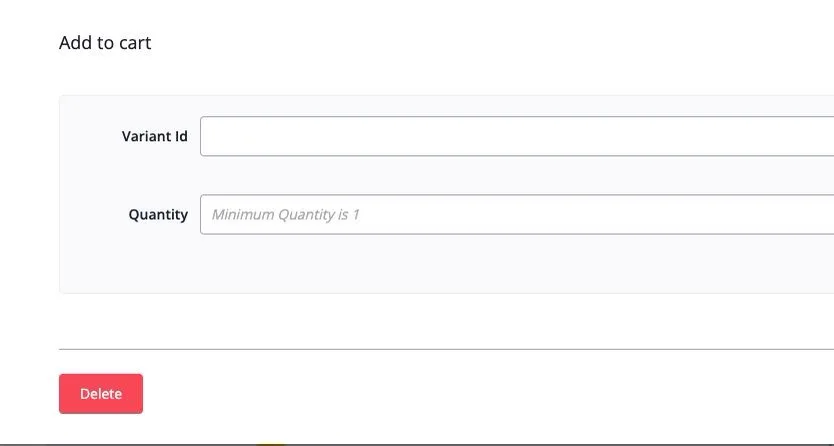The image size is (834, 446).
Task: Click the word cart in the heading
Action: (135, 43)
